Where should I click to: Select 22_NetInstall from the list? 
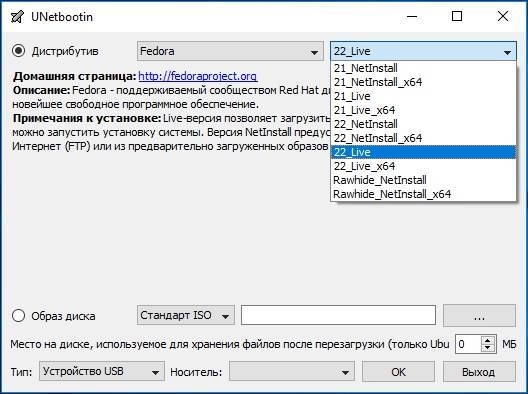click(423, 124)
